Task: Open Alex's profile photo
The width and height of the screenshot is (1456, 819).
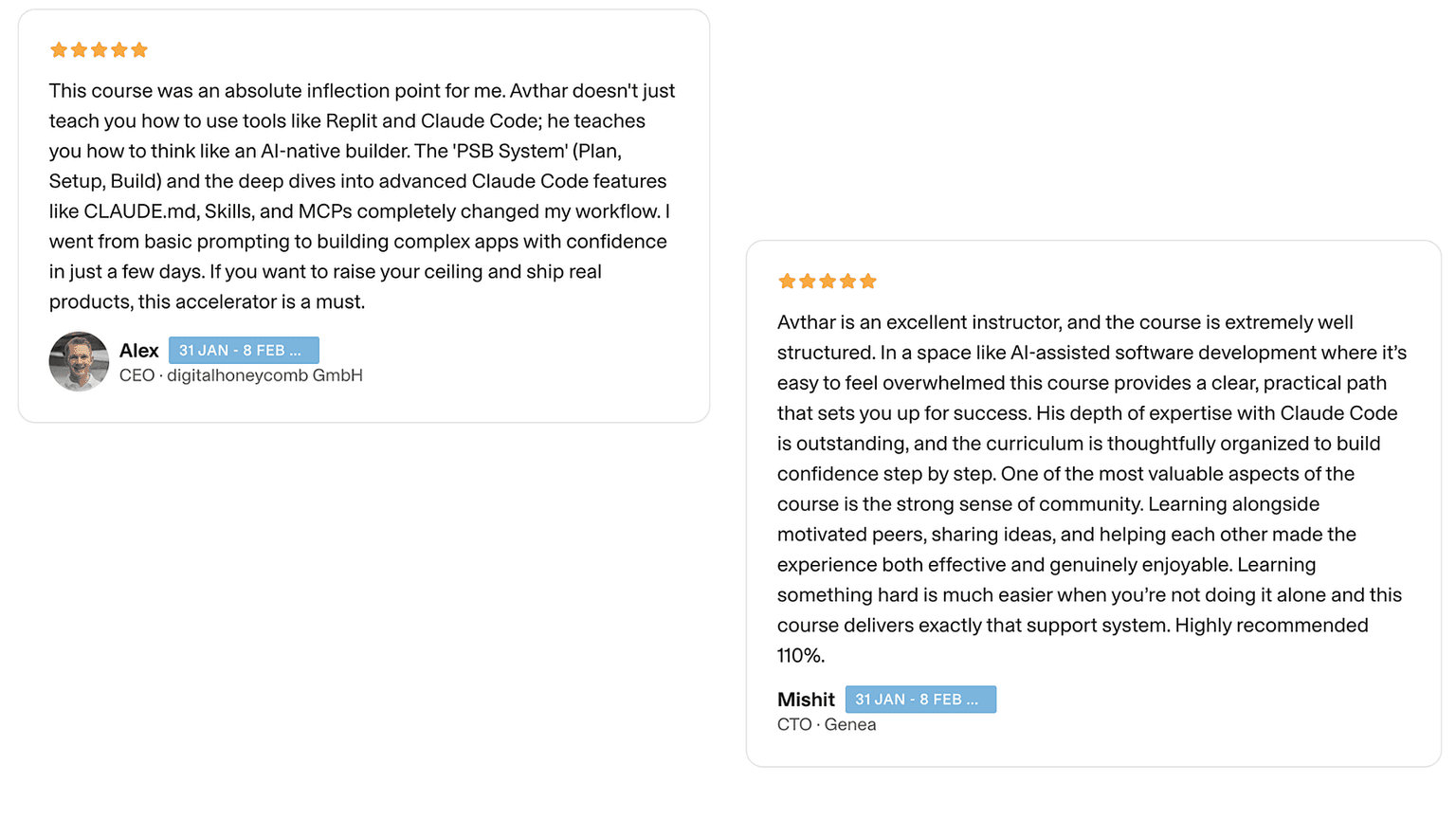Action: coord(79,361)
